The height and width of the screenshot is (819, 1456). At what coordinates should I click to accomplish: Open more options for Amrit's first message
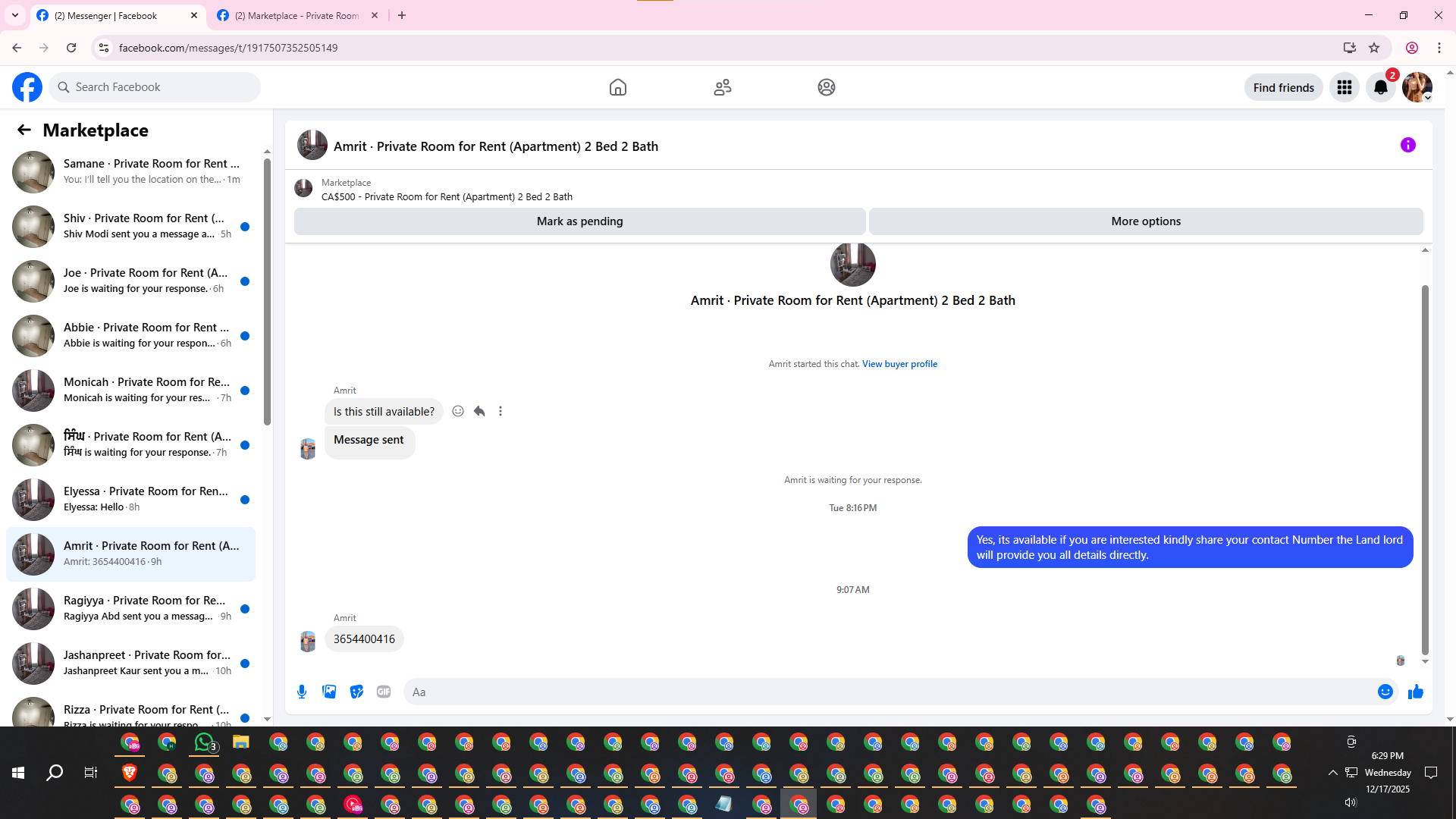coord(500,411)
